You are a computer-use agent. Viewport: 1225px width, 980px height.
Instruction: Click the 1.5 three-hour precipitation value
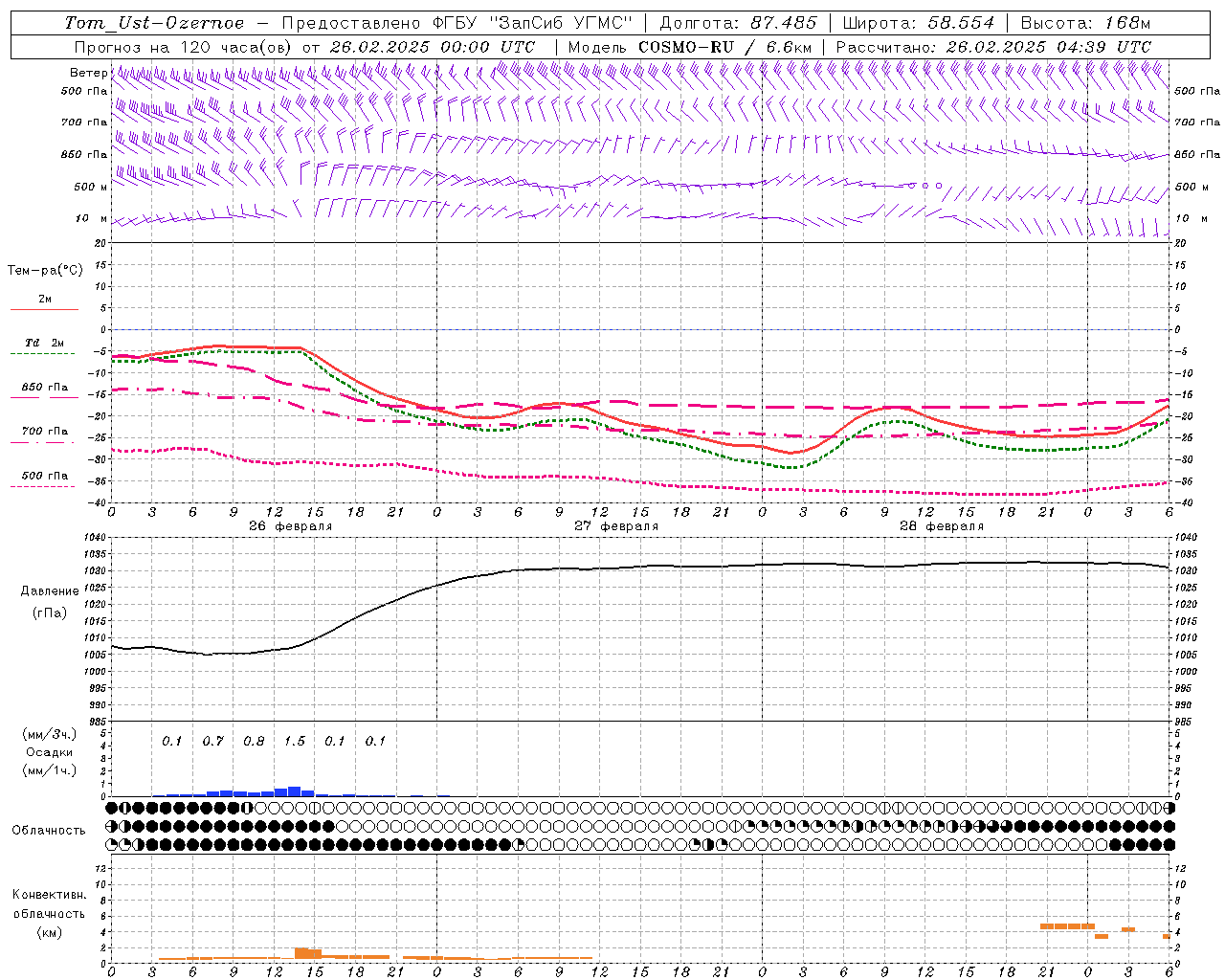(x=295, y=742)
